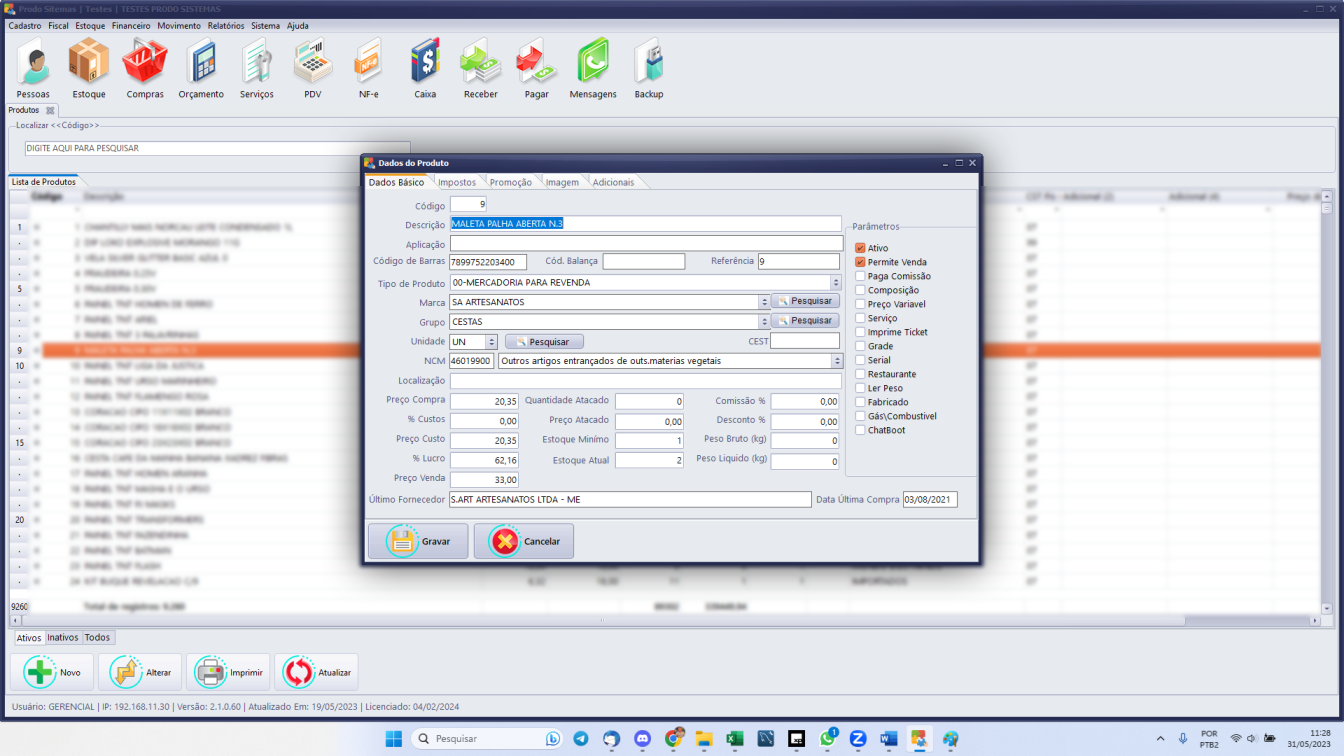Screen dimensions: 1344x756
Task: Open the NF-e invoice icon
Action: coord(368,68)
